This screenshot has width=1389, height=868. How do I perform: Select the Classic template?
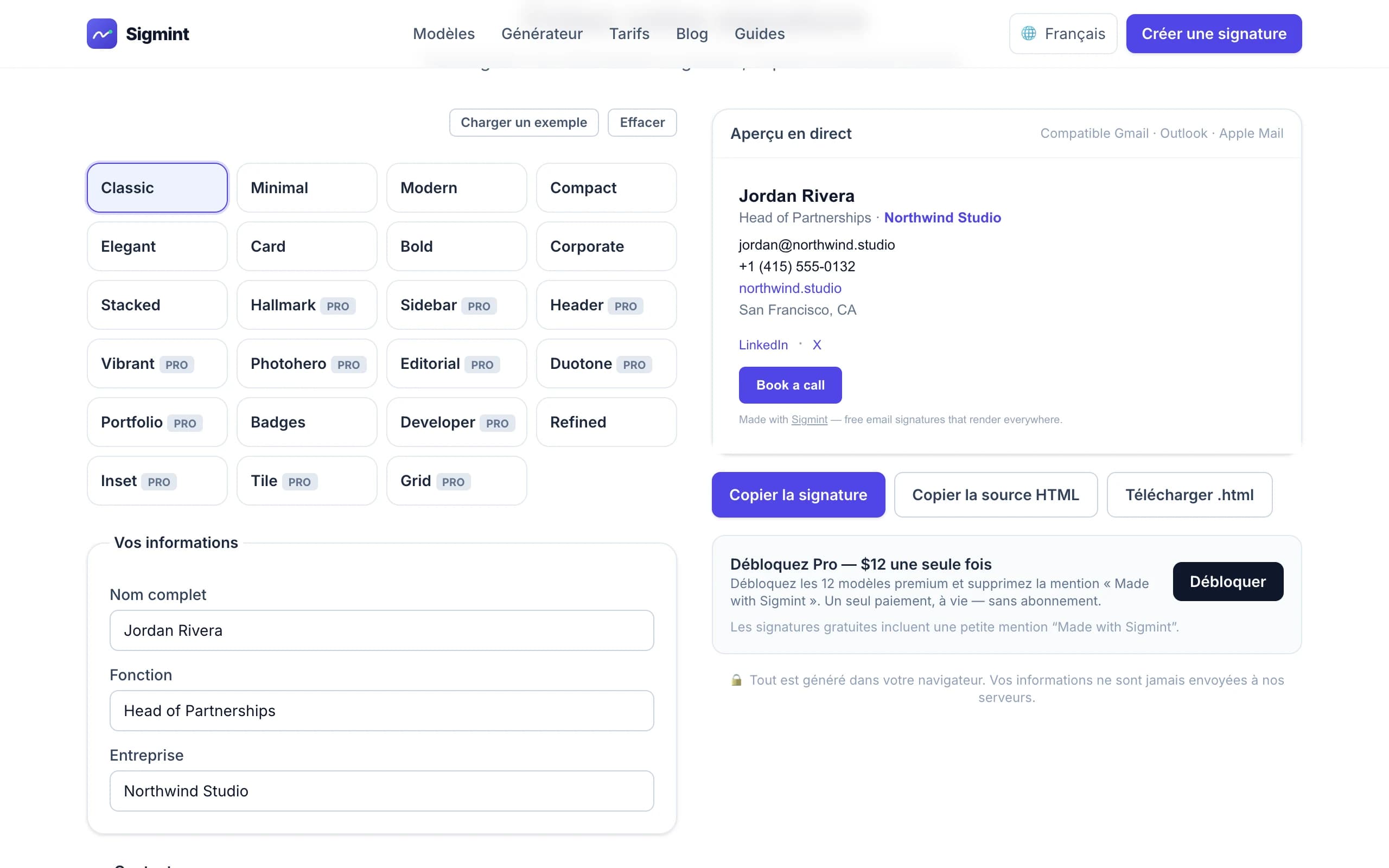pos(157,188)
